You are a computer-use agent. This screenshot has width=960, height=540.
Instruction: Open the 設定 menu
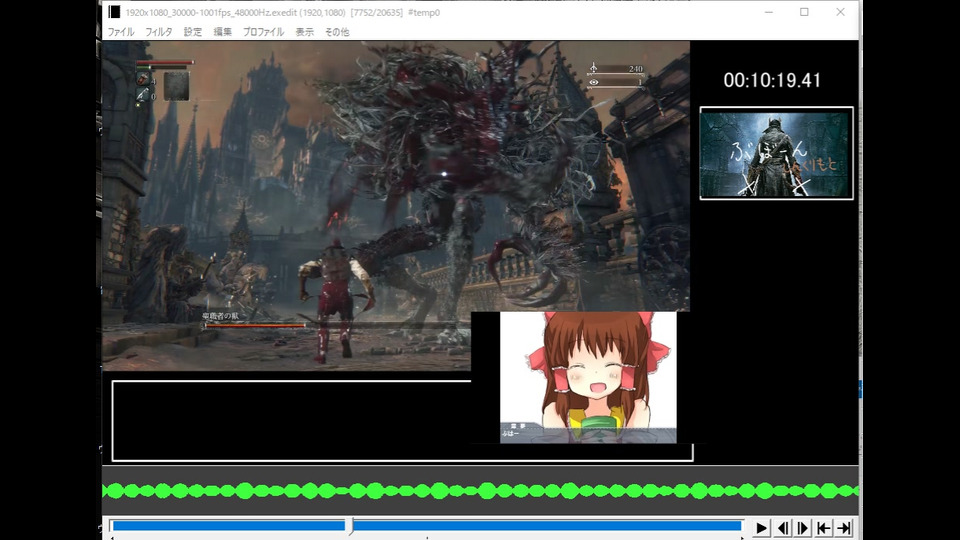(x=193, y=32)
